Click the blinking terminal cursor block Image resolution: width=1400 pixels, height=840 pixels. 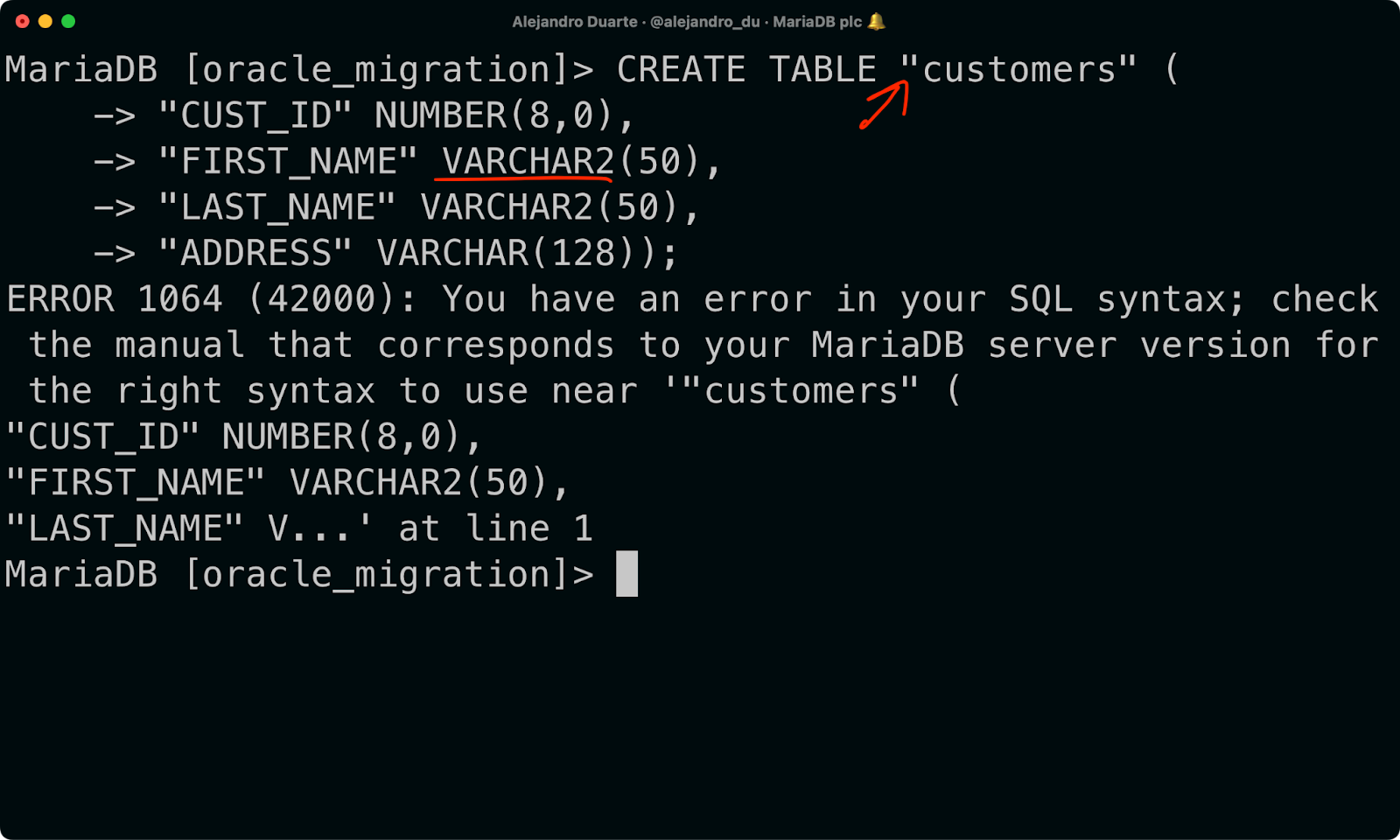(627, 574)
